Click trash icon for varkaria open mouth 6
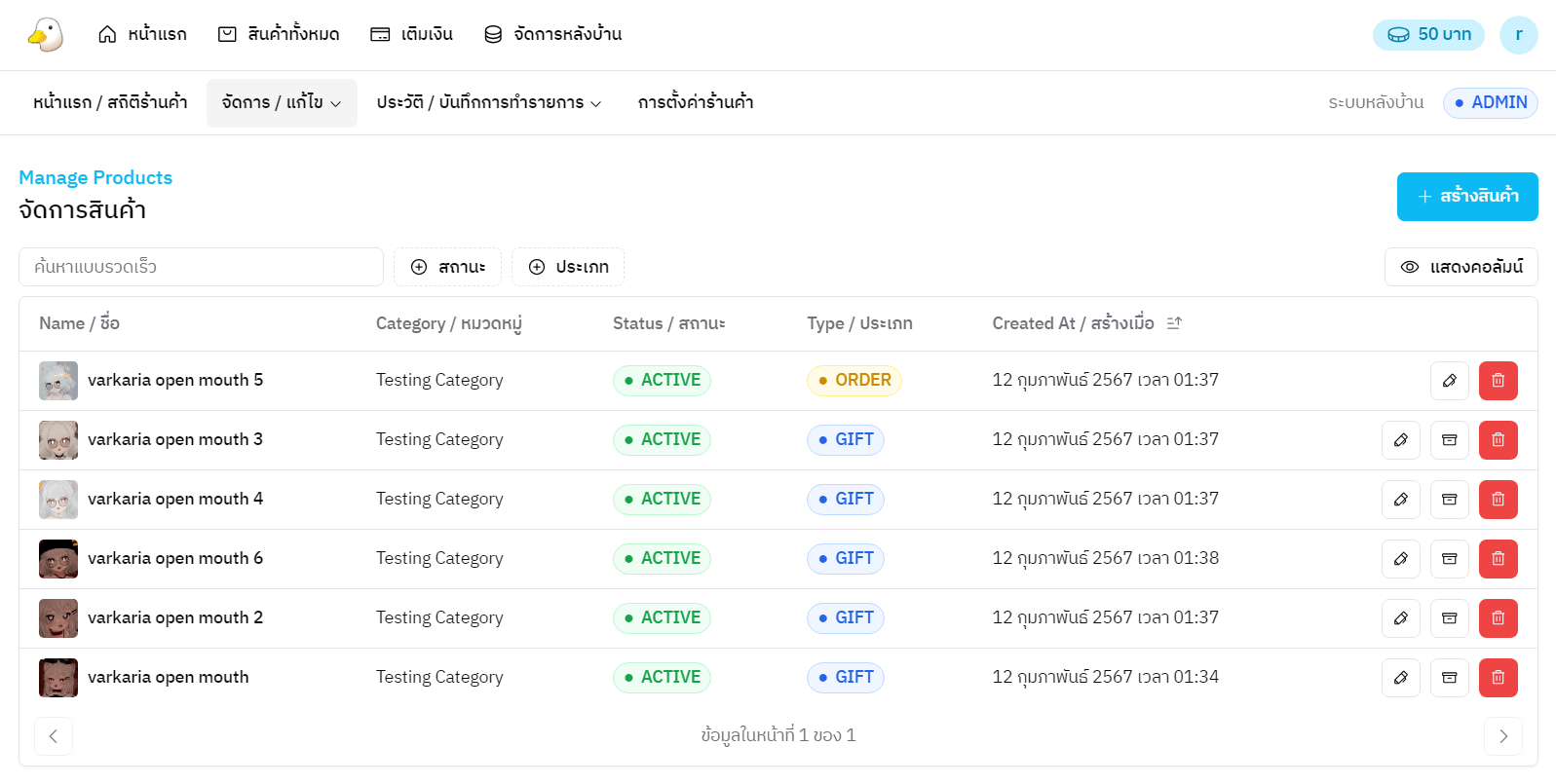 (x=1498, y=559)
